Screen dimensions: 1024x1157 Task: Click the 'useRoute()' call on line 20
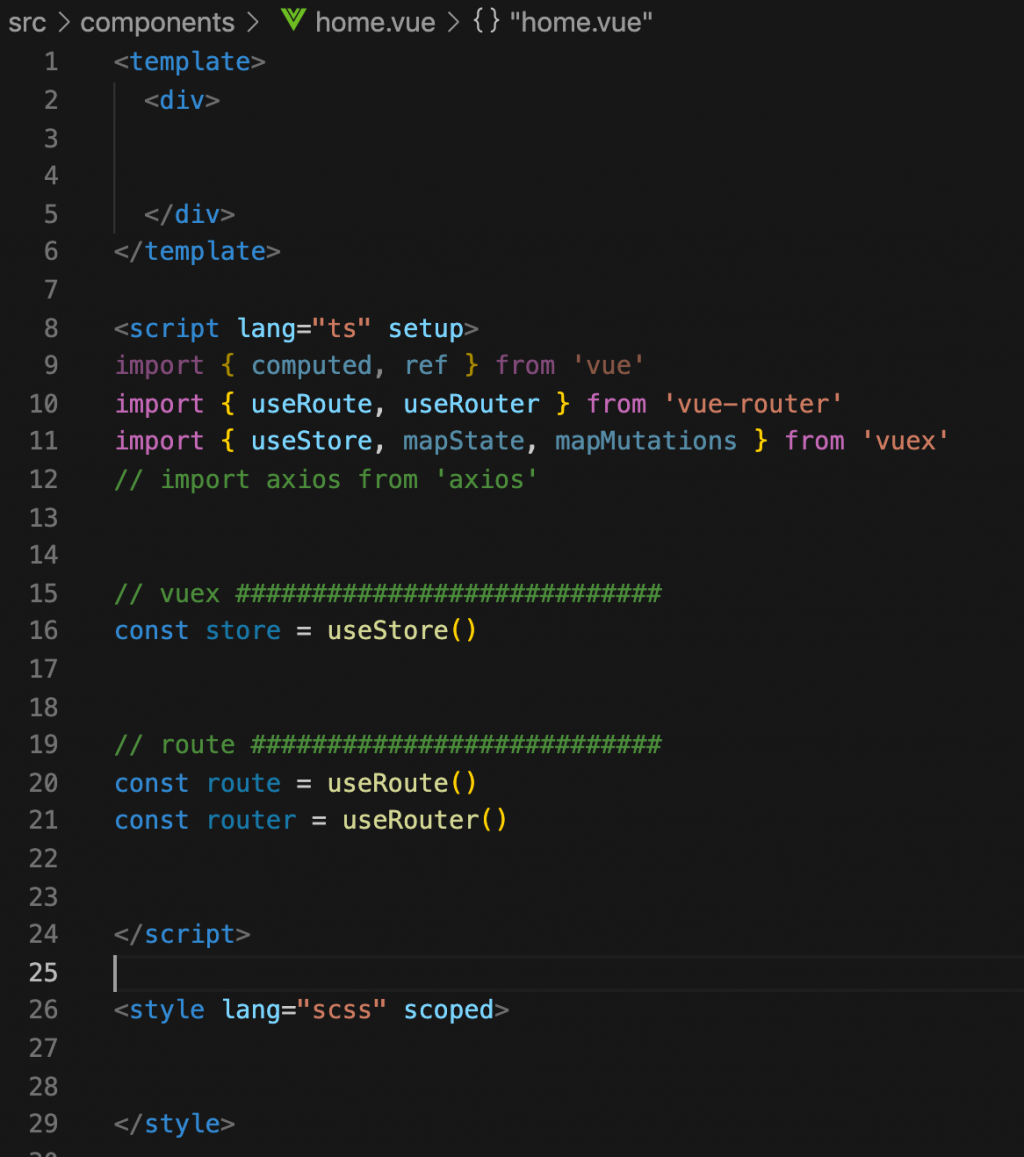(402, 783)
